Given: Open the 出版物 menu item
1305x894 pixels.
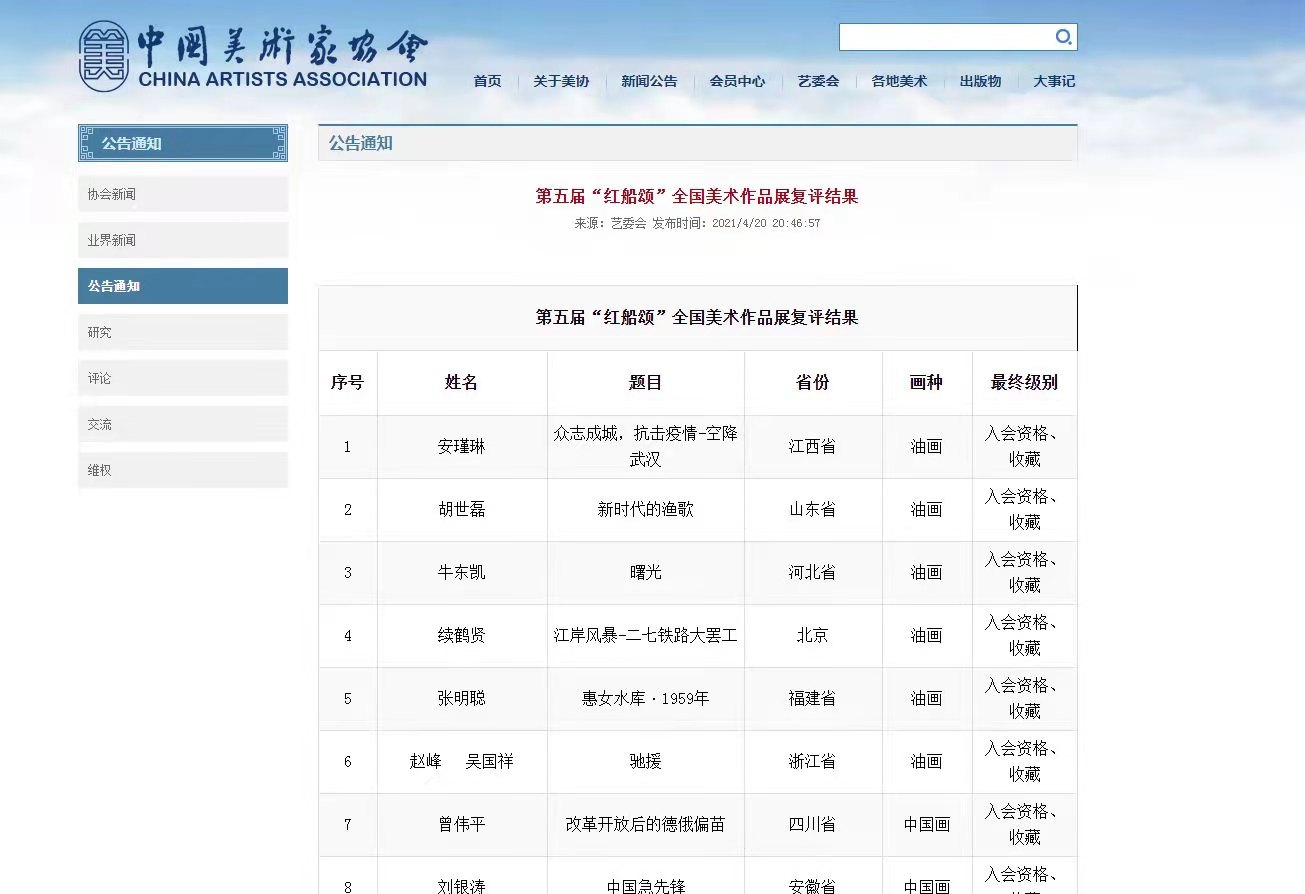Looking at the screenshot, I should 980,82.
